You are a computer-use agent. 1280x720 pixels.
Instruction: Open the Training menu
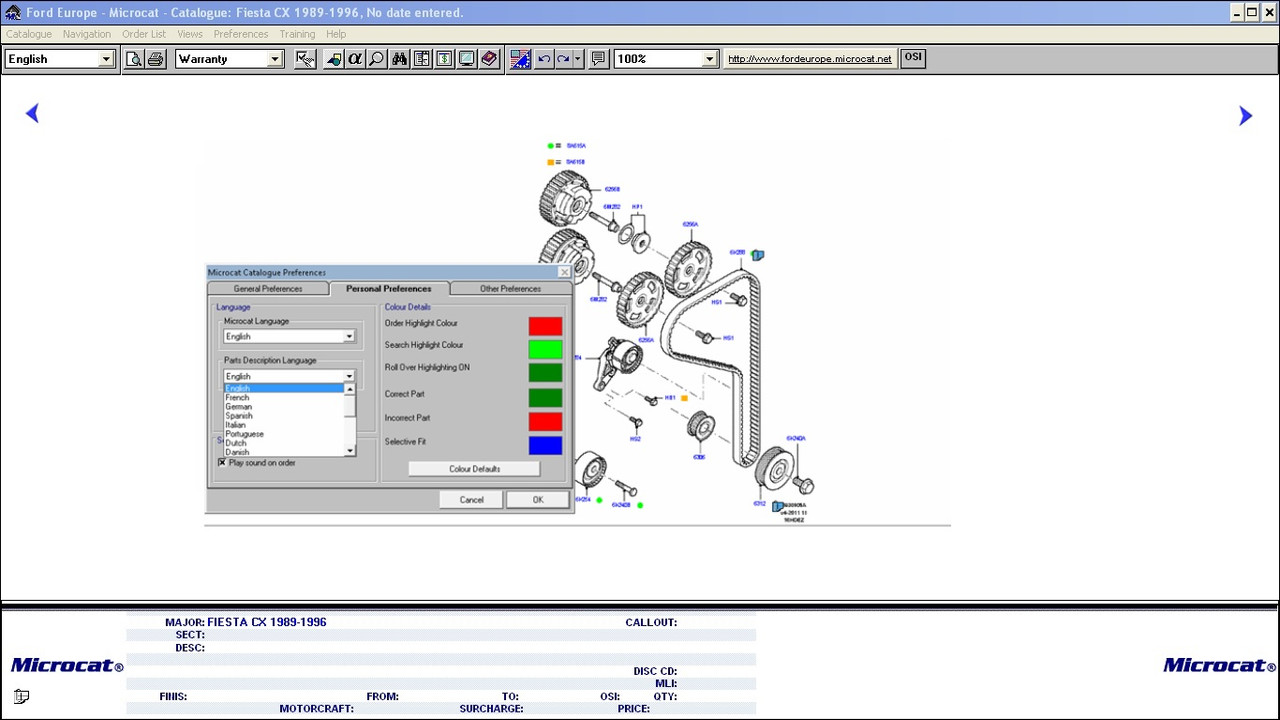coord(297,34)
